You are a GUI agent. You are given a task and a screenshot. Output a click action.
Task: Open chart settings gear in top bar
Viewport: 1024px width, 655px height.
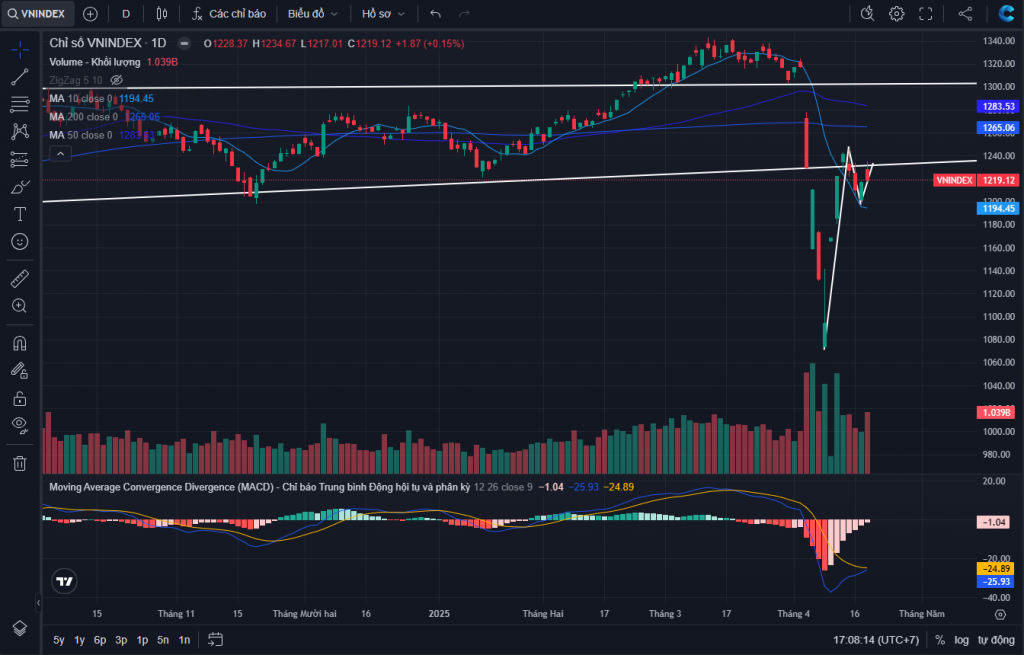pyautogui.click(x=897, y=14)
